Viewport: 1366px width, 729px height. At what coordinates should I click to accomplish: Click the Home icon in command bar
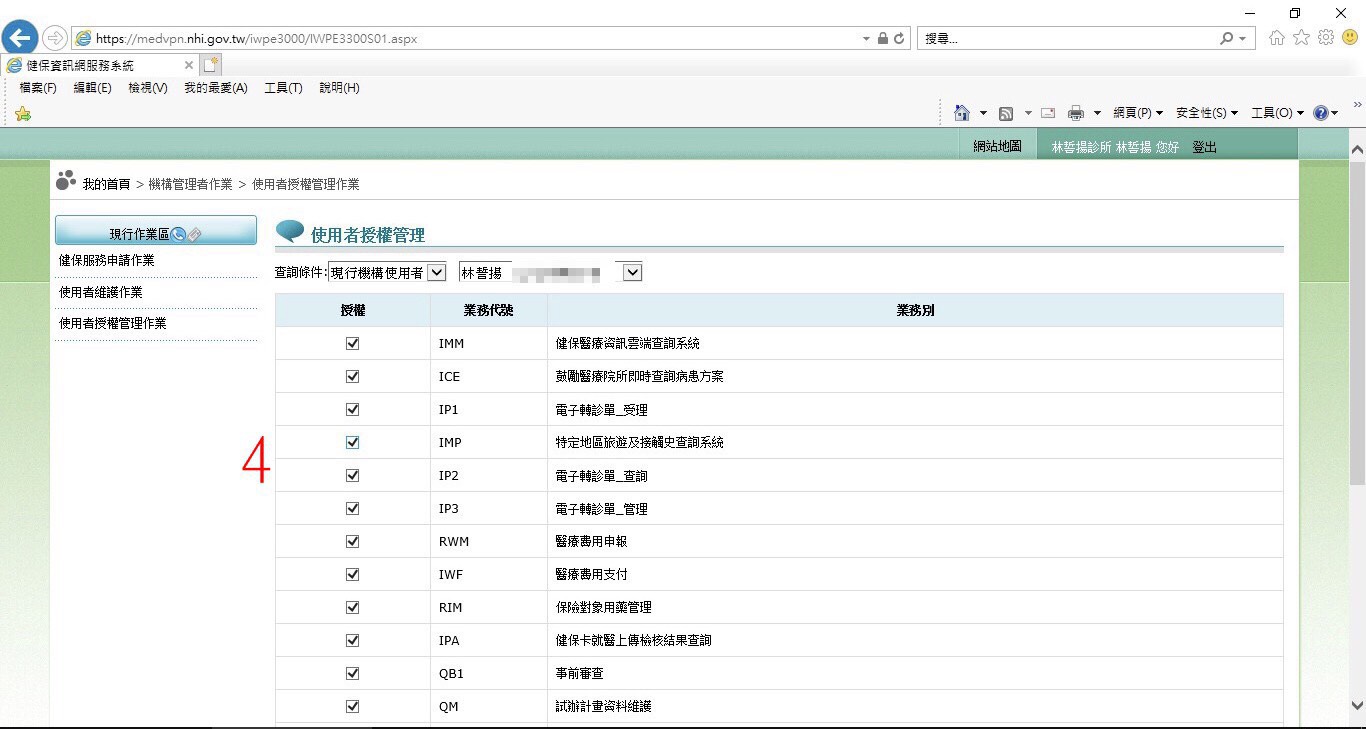[x=962, y=113]
